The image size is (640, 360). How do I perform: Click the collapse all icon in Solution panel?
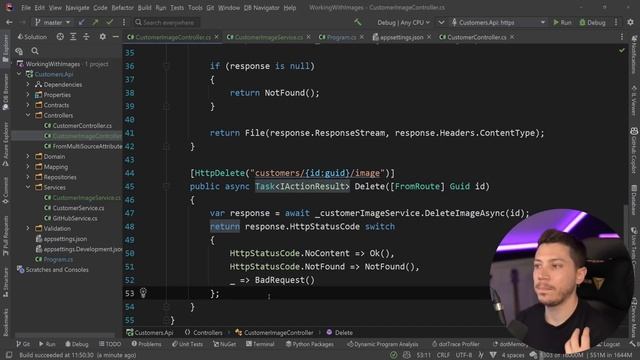[x=86, y=37]
